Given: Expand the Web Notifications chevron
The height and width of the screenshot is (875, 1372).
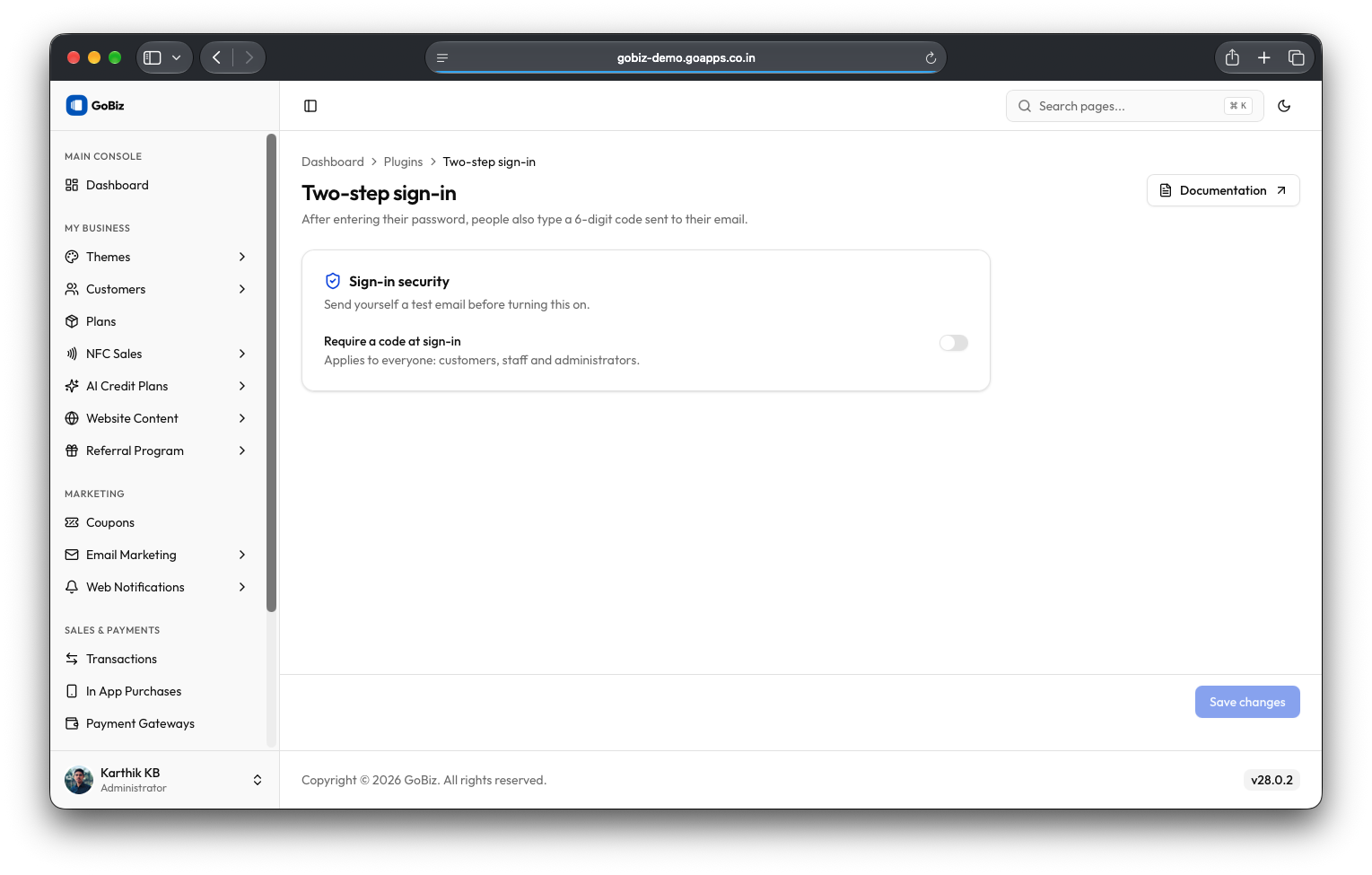Looking at the screenshot, I should tap(242, 587).
